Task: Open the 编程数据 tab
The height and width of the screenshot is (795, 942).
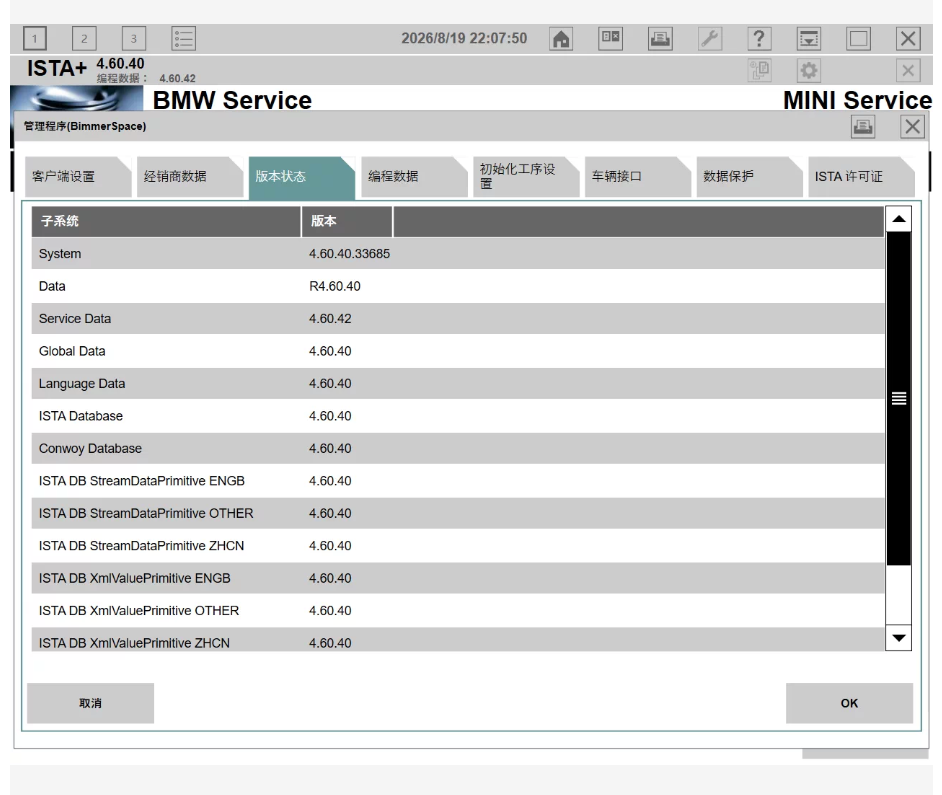Action: coord(414,177)
